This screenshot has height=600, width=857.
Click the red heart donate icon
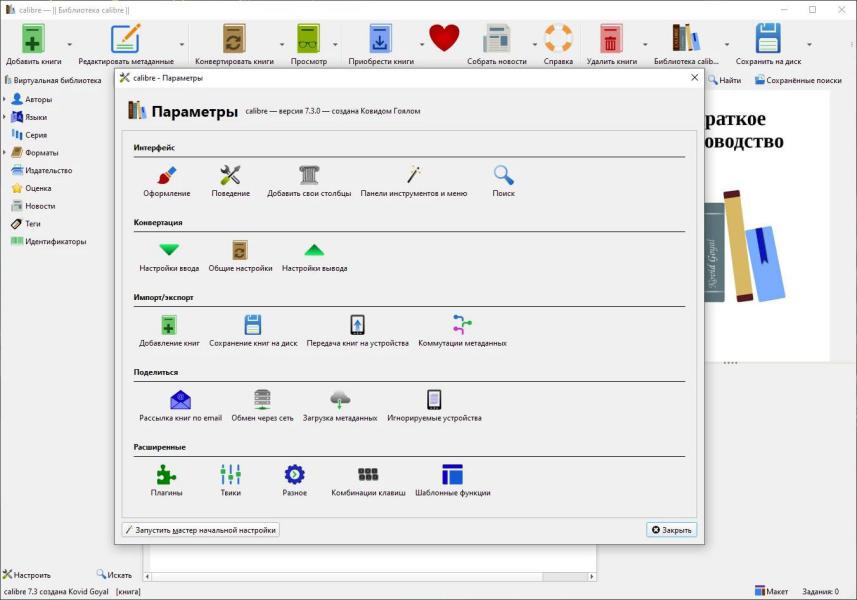pyautogui.click(x=444, y=38)
